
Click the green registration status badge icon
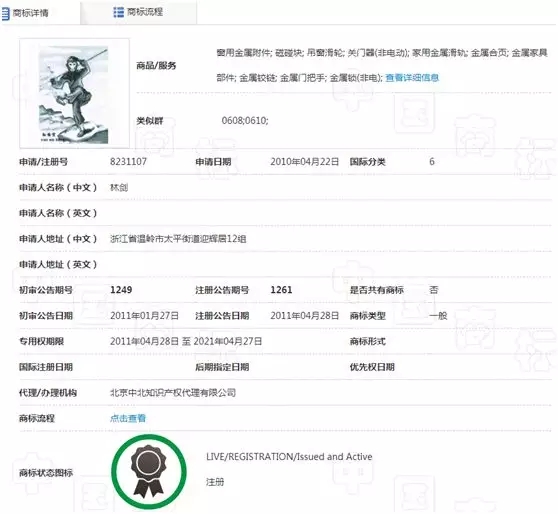149,471
